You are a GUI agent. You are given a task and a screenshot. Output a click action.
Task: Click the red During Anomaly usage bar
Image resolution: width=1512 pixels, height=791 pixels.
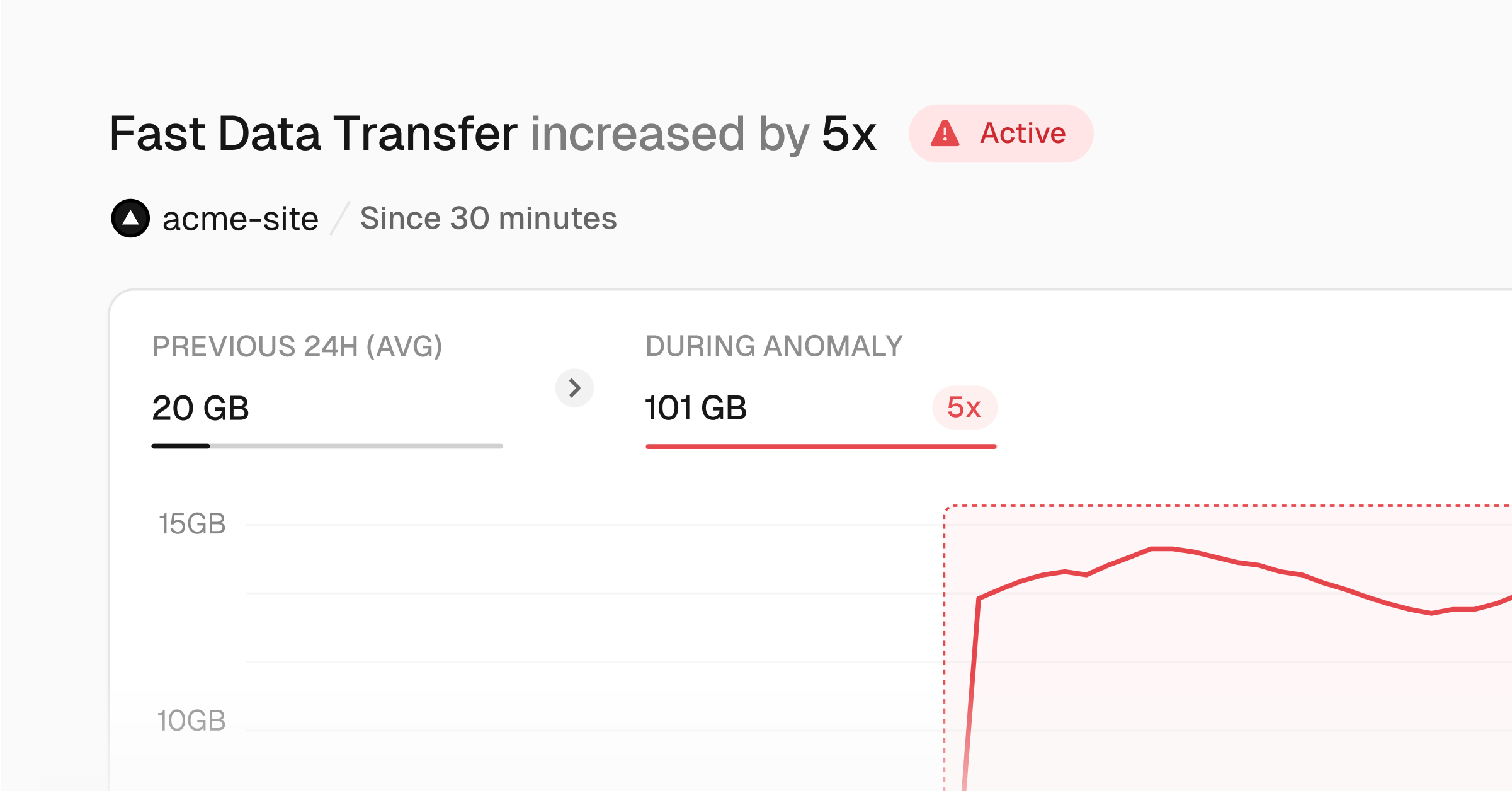point(821,447)
